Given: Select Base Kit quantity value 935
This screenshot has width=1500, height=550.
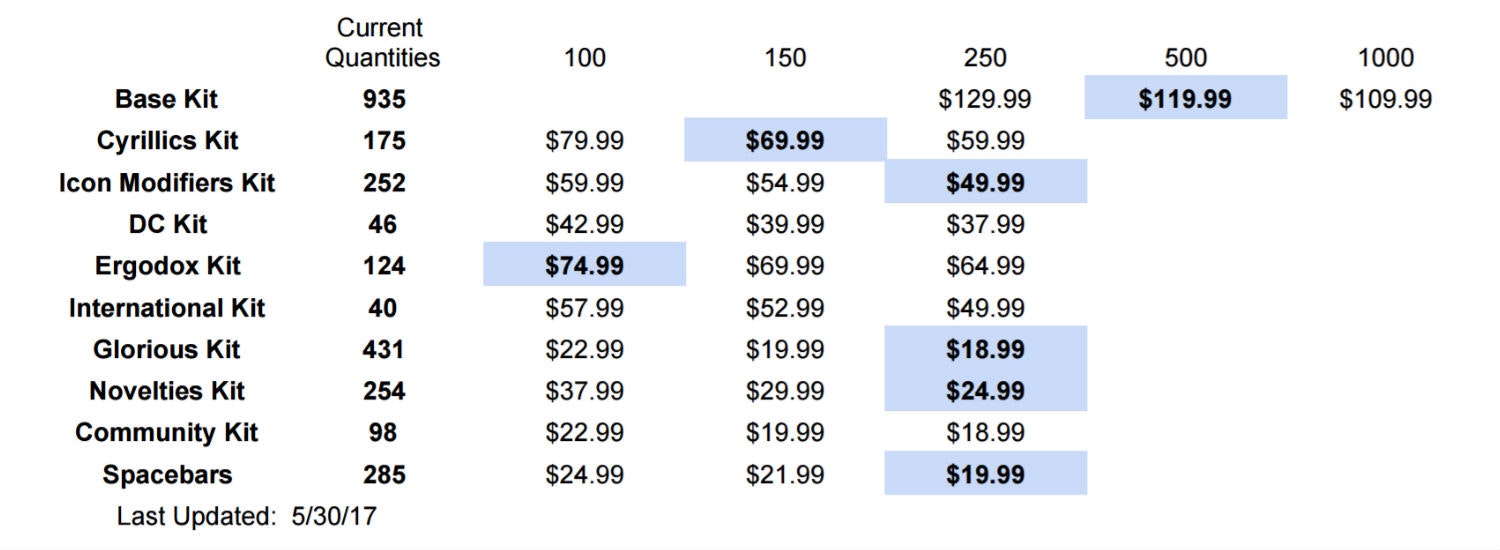Looking at the screenshot, I should pos(384,99).
